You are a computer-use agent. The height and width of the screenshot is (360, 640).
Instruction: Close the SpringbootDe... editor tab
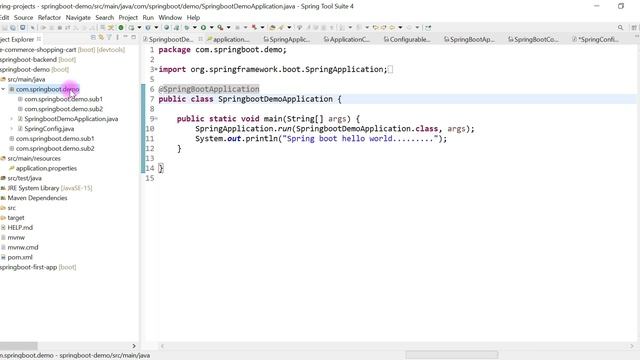pyautogui.click(x=200, y=39)
